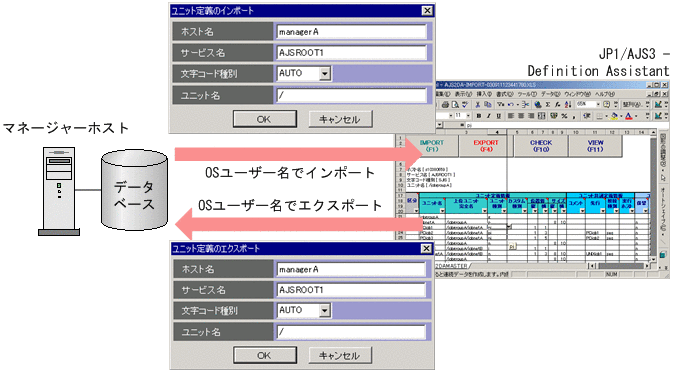Click the AutoSum sigma icon

pos(548,105)
